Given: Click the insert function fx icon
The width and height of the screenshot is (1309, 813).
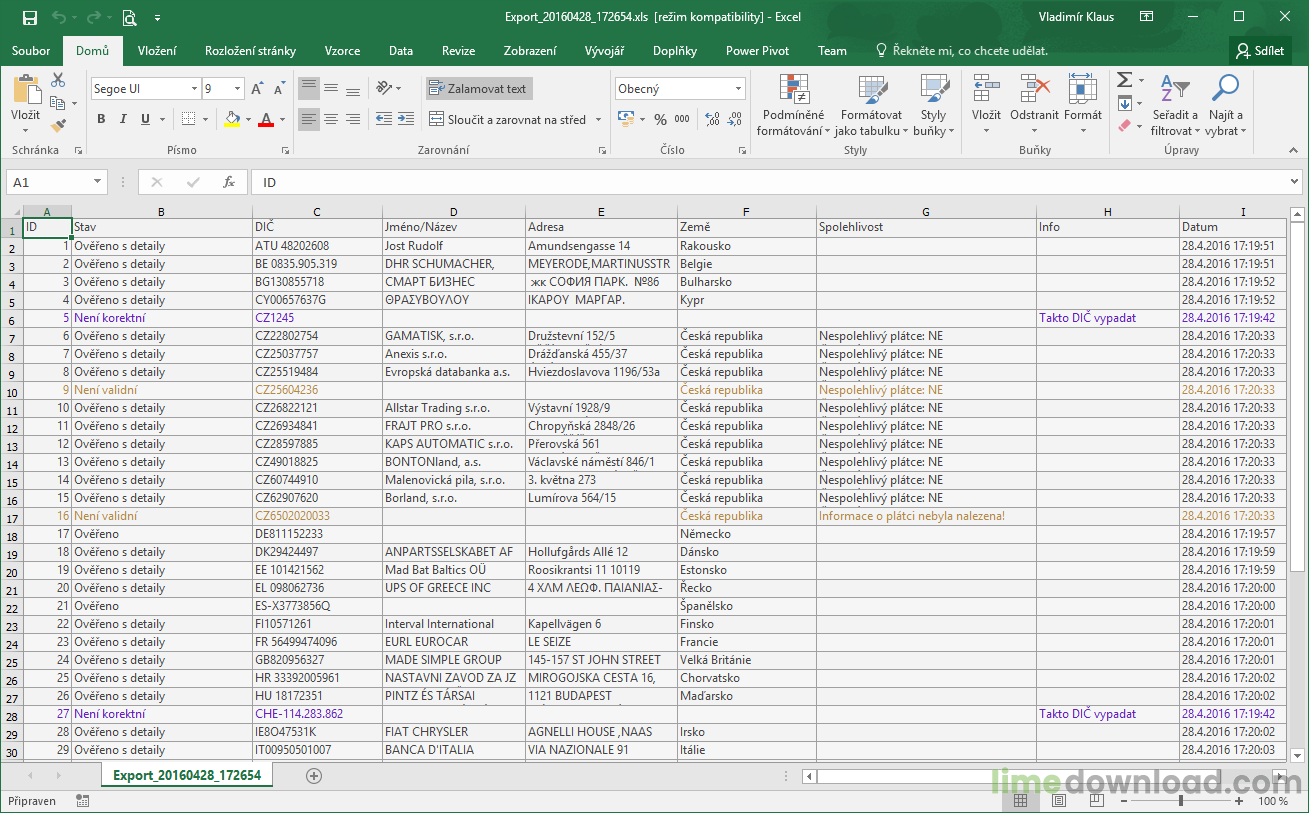Looking at the screenshot, I should (229, 182).
